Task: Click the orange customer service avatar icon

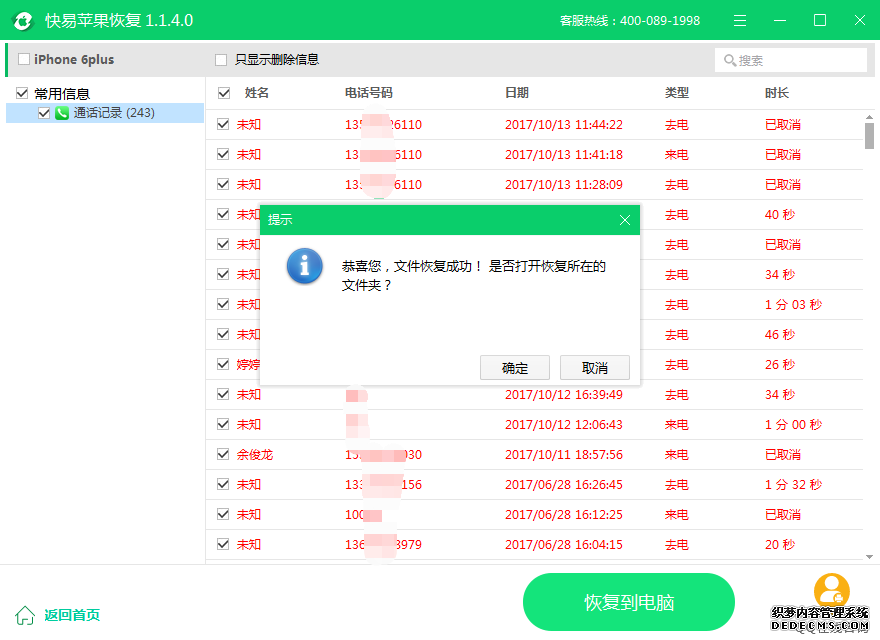Action: click(x=831, y=589)
